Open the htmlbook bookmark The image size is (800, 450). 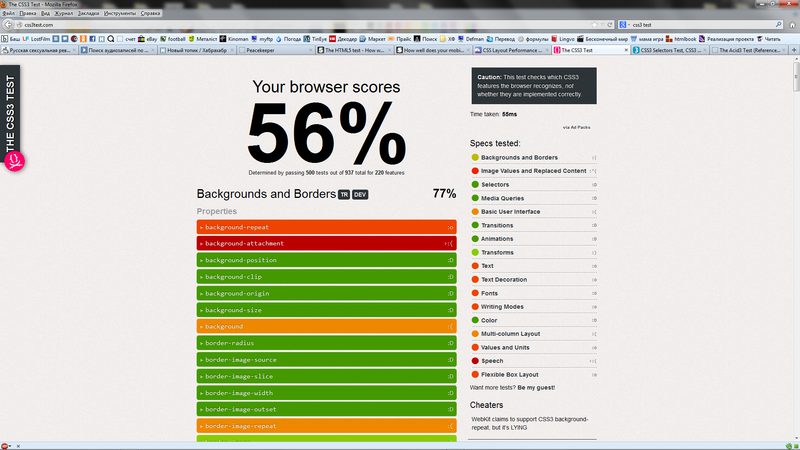(x=681, y=39)
